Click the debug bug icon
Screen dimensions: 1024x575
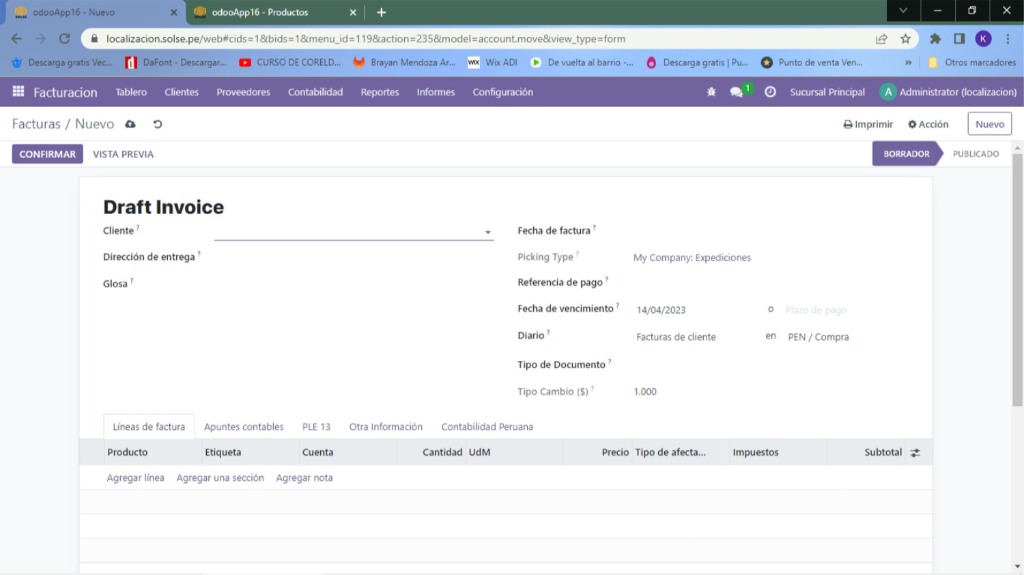(711, 92)
